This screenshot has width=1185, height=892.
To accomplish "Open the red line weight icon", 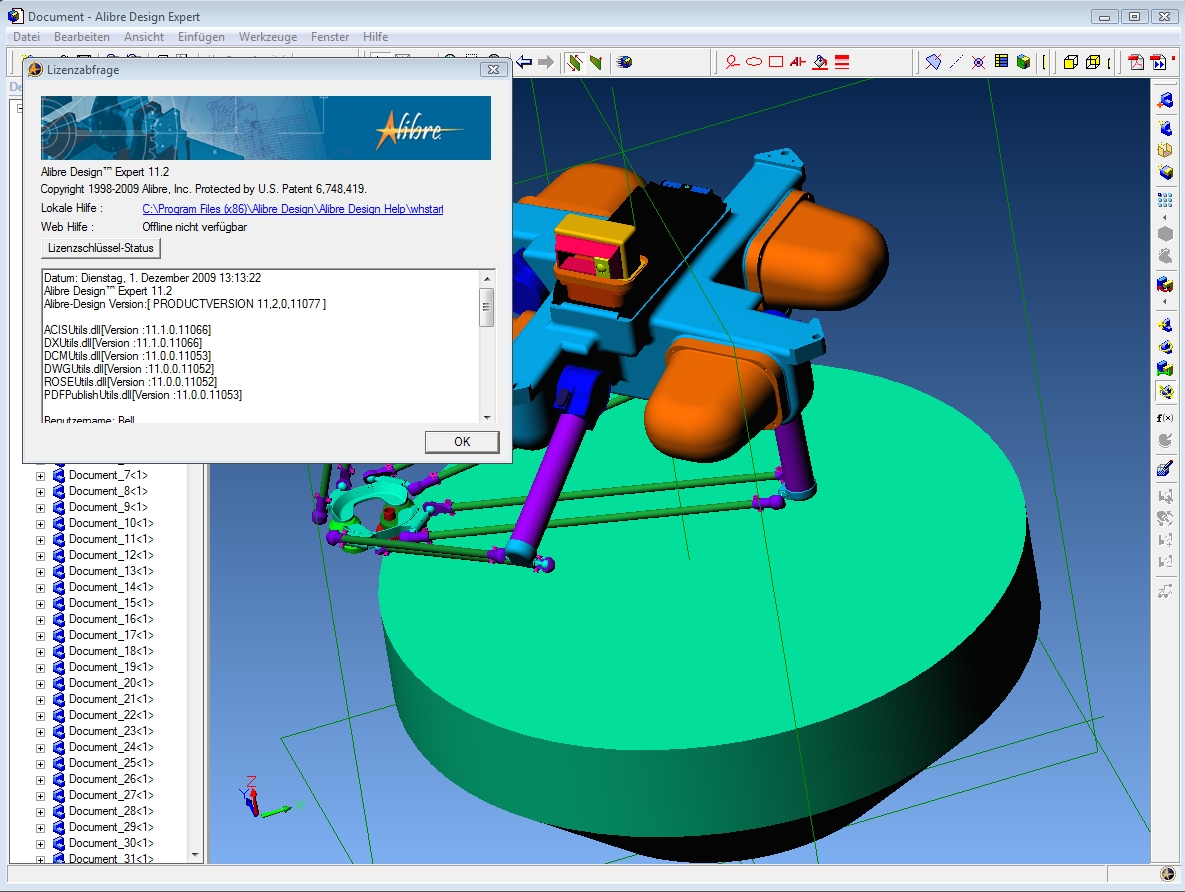I will pyautogui.click(x=842, y=62).
